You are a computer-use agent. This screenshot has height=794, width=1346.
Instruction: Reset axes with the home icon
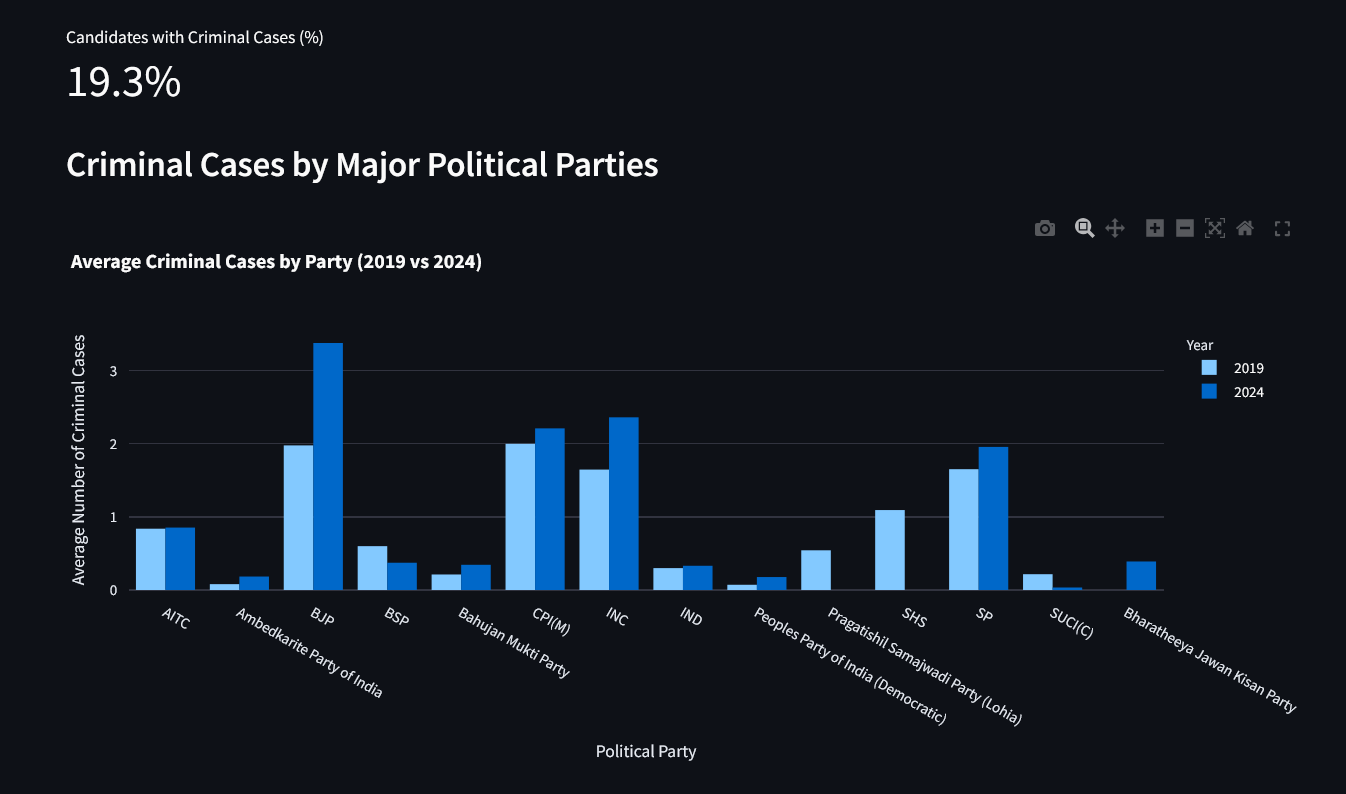(1245, 228)
